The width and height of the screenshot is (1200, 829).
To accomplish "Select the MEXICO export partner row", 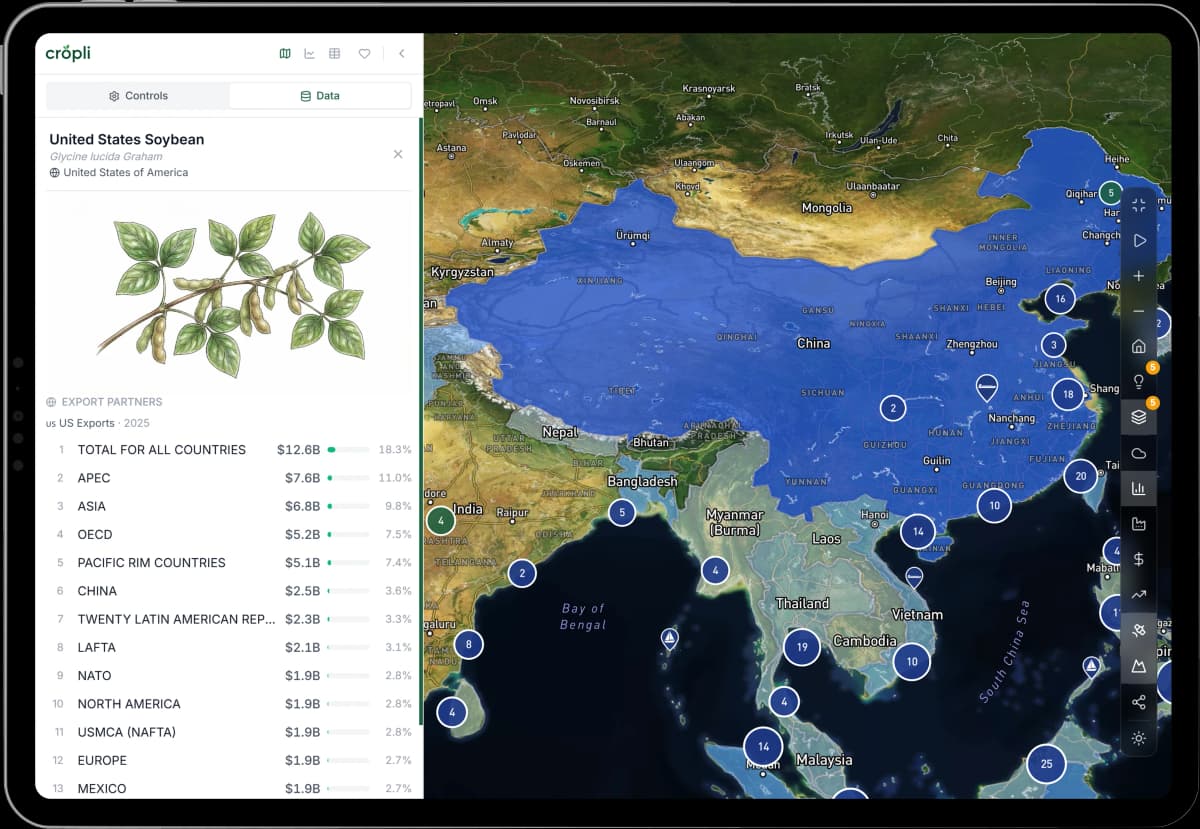I will point(231,788).
